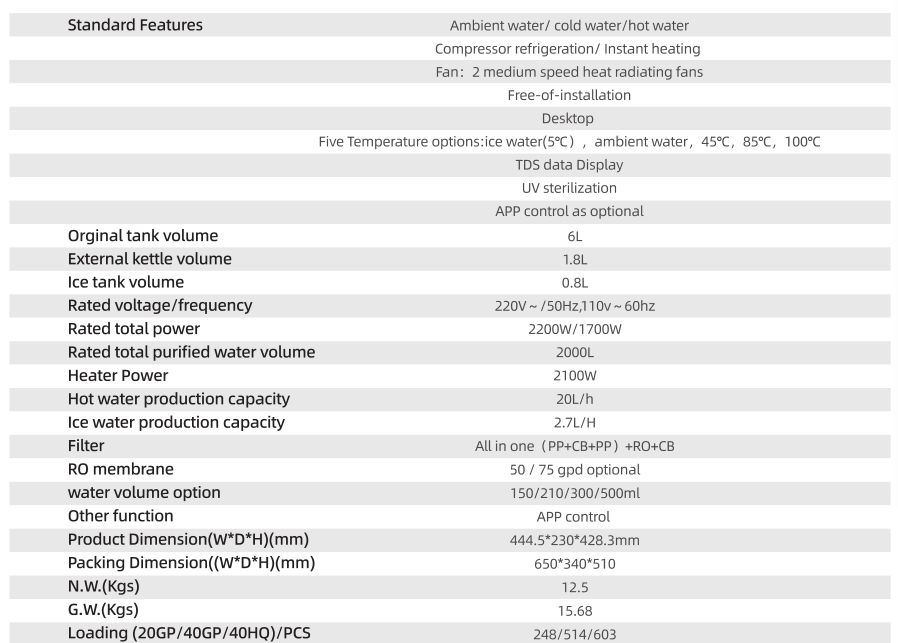
Task: Click Rated total purified water volume
Action: 191,352
